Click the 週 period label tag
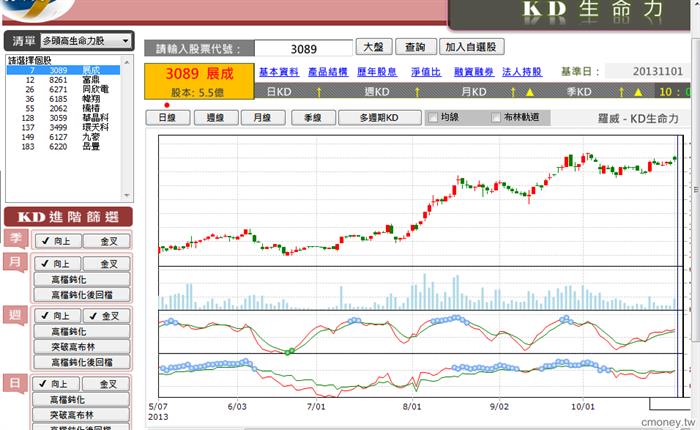The height and width of the screenshot is (430, 700). tap(15, 315)
